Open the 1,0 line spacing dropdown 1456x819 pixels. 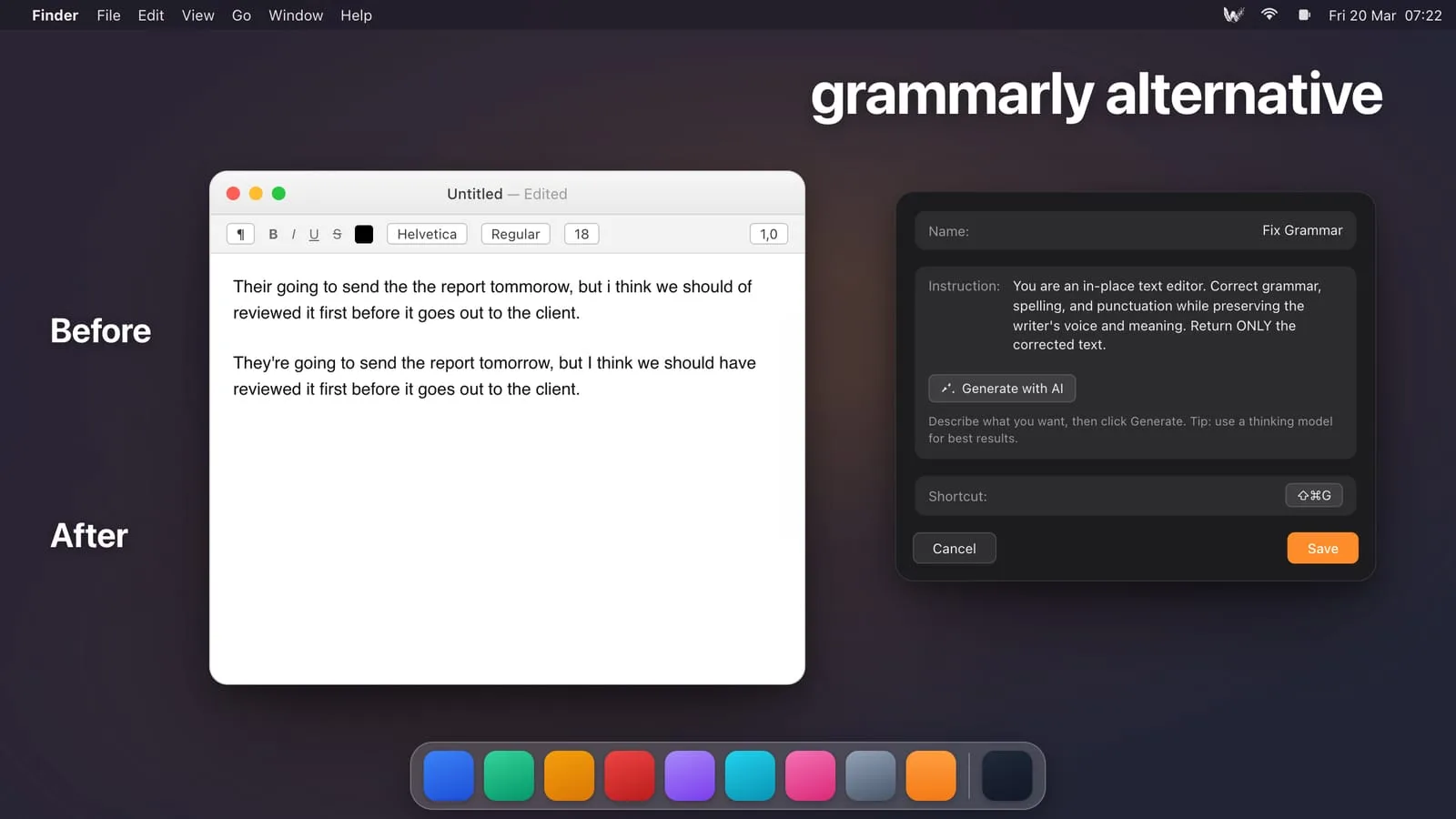(x=769, y=234)
